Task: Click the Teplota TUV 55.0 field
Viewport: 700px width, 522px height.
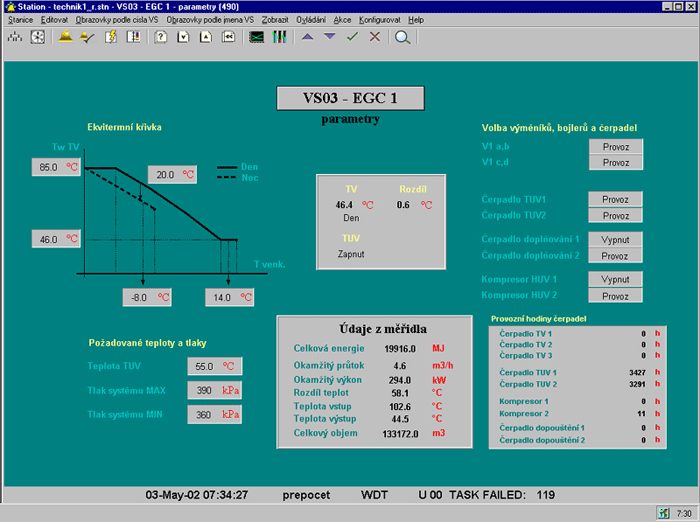Action: click(x=214, y=366)
